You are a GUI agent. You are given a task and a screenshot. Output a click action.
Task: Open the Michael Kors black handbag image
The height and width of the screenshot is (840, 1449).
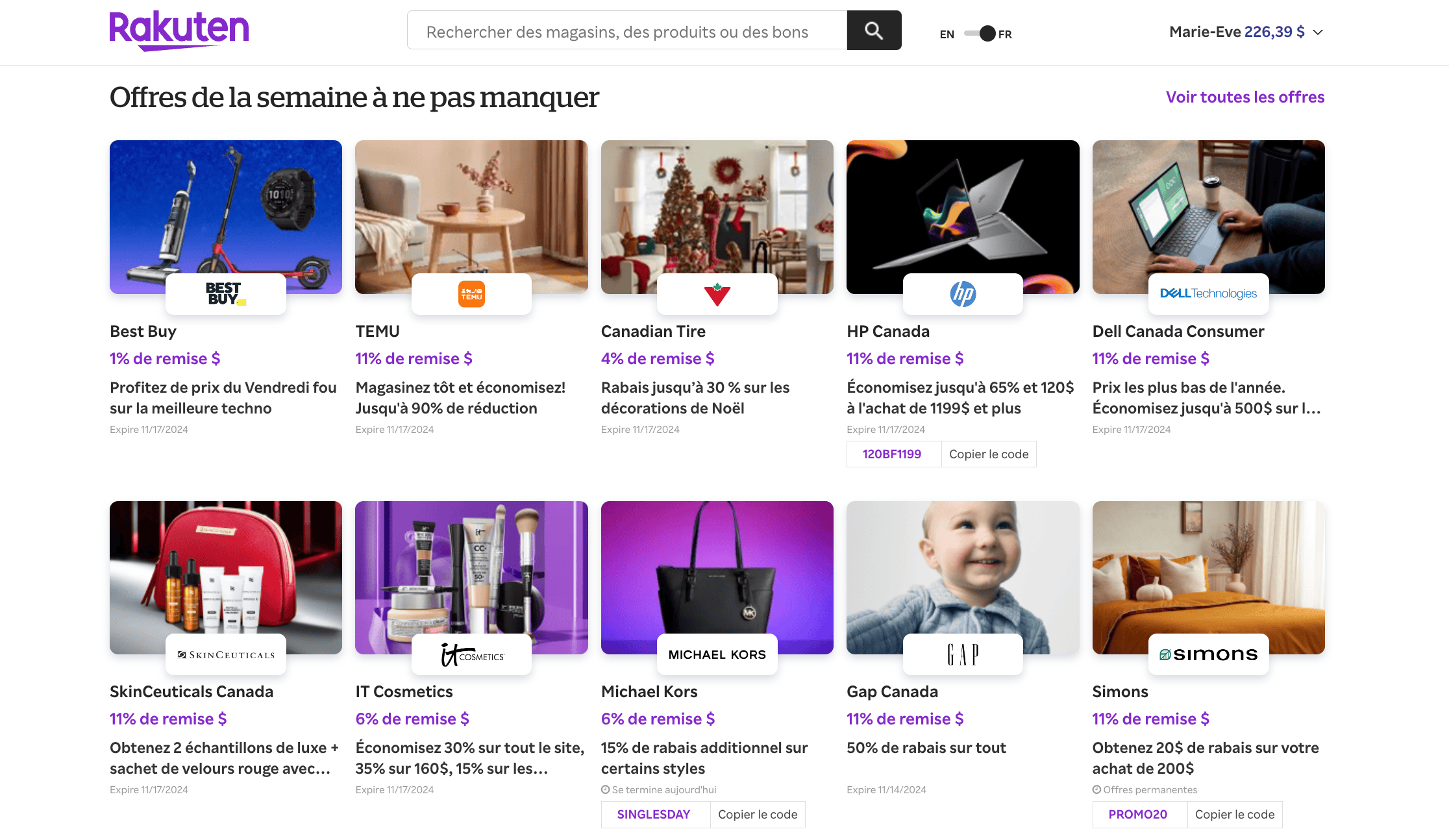point(717,578)
